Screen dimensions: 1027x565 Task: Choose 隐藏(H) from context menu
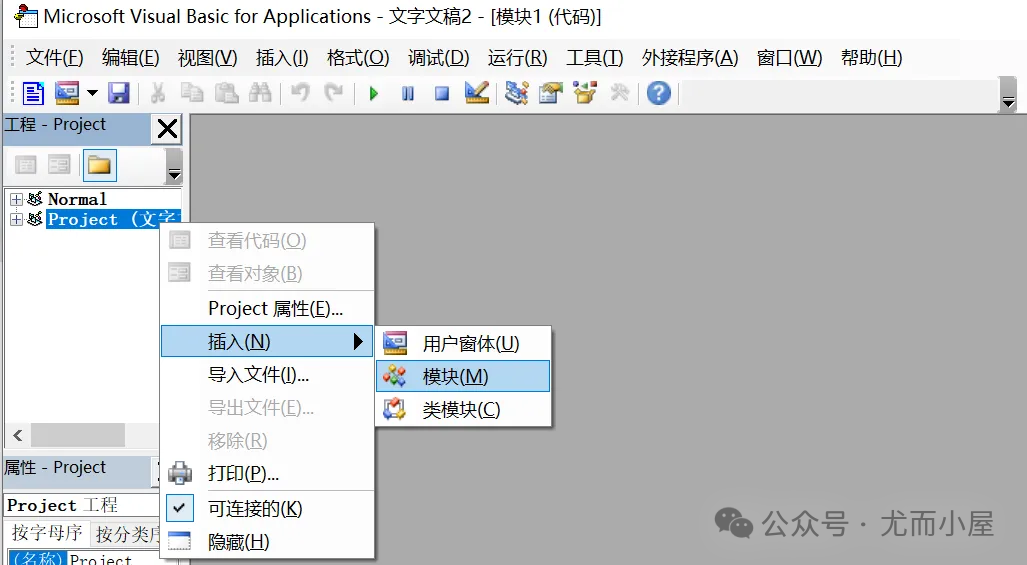(267, 541)
